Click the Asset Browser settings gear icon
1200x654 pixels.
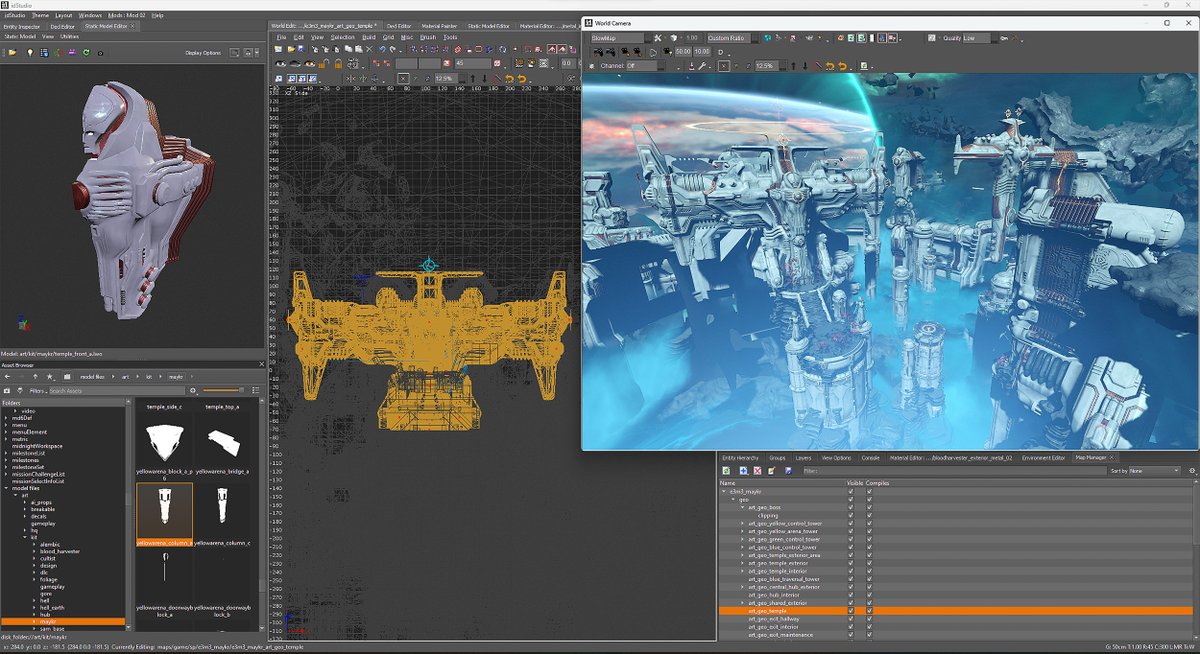pos(193,390)
